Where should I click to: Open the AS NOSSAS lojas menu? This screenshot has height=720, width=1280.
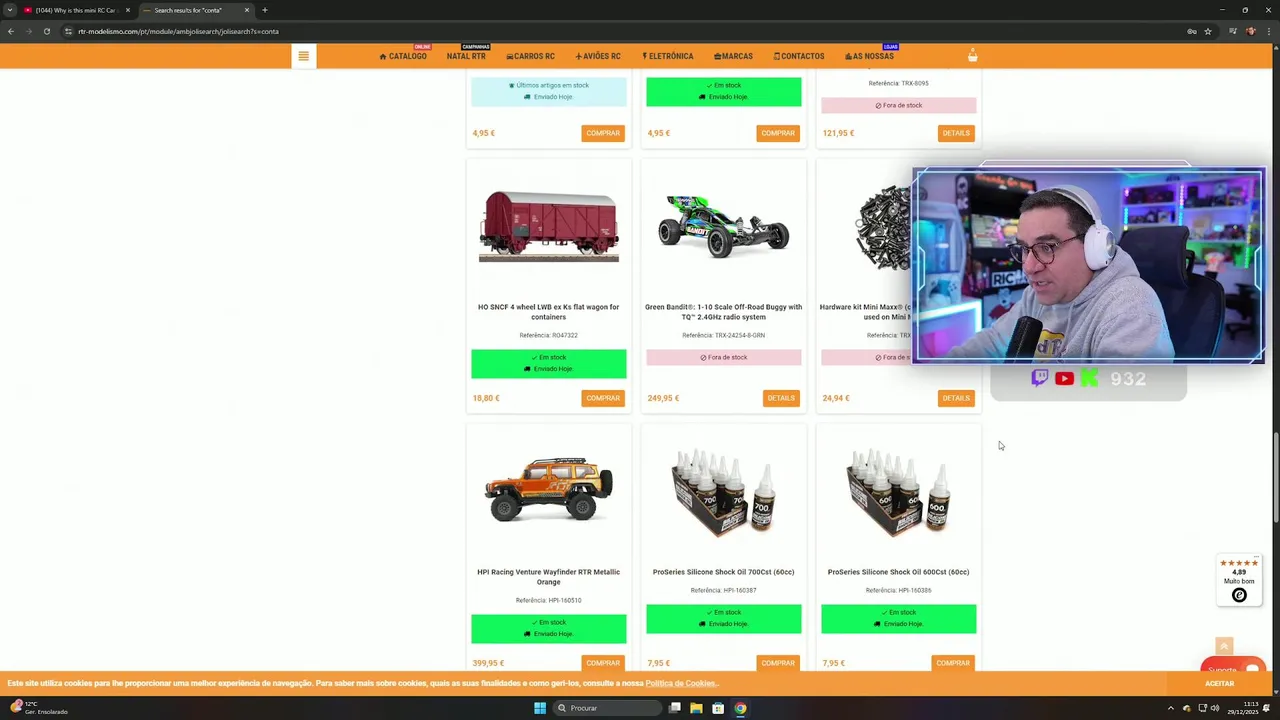pos(869,56)
